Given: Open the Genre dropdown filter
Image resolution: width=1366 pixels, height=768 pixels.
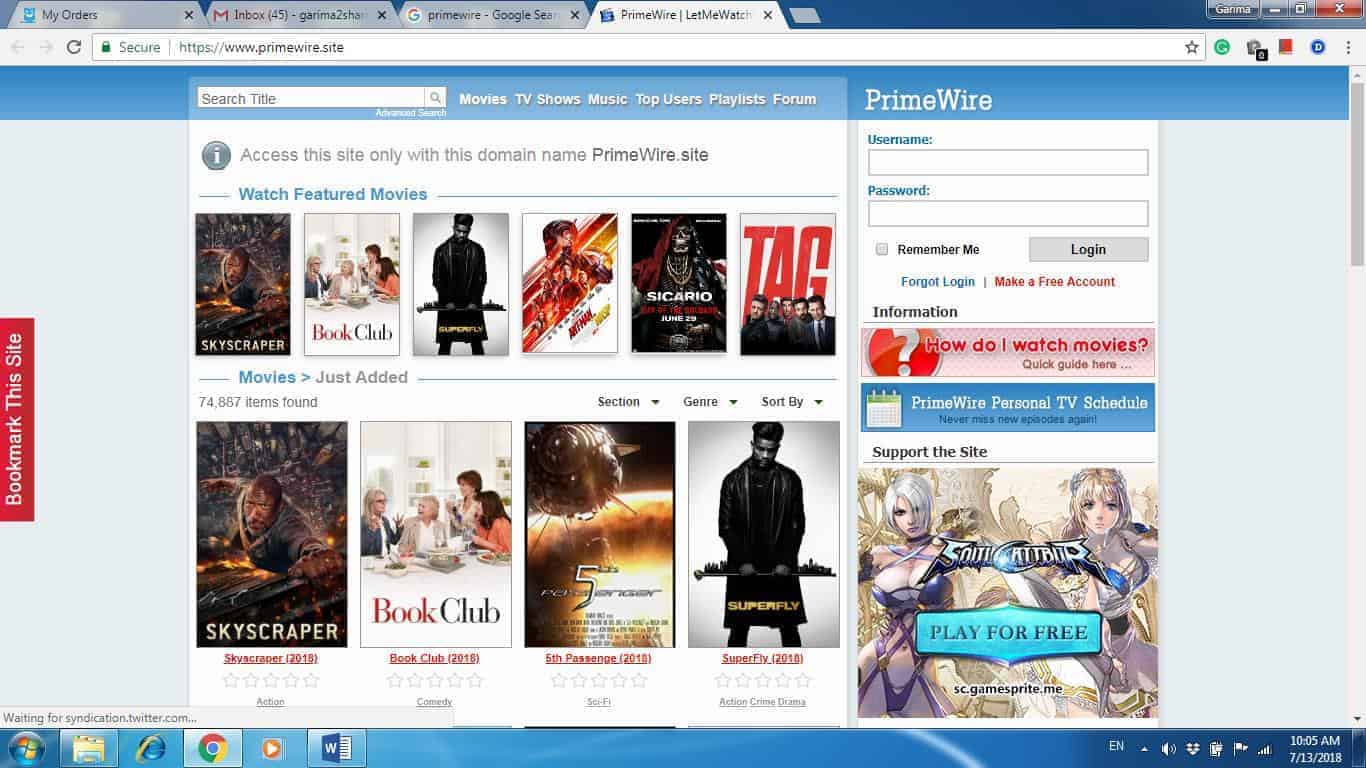Looking at the screenshot, I should [710, 402].
